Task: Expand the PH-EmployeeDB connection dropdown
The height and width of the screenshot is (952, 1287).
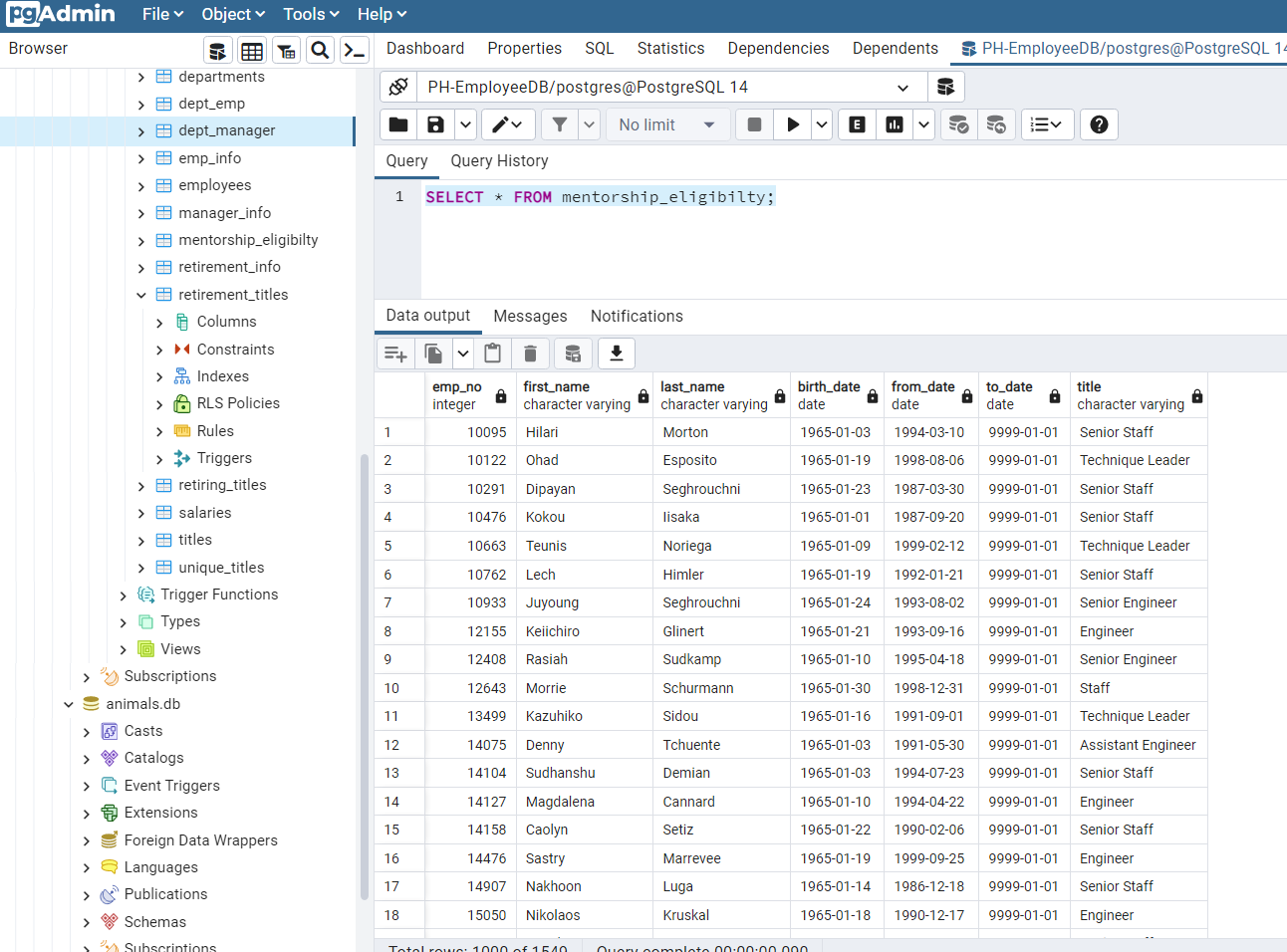Action: coord(902,88)
